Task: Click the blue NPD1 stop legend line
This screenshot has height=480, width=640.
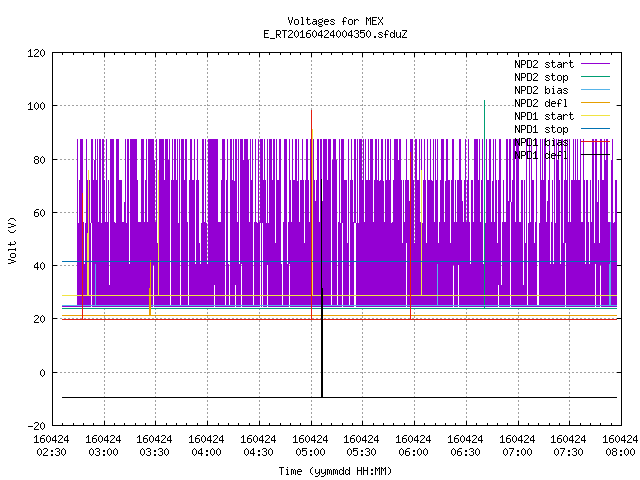Action: click(595, 129)
